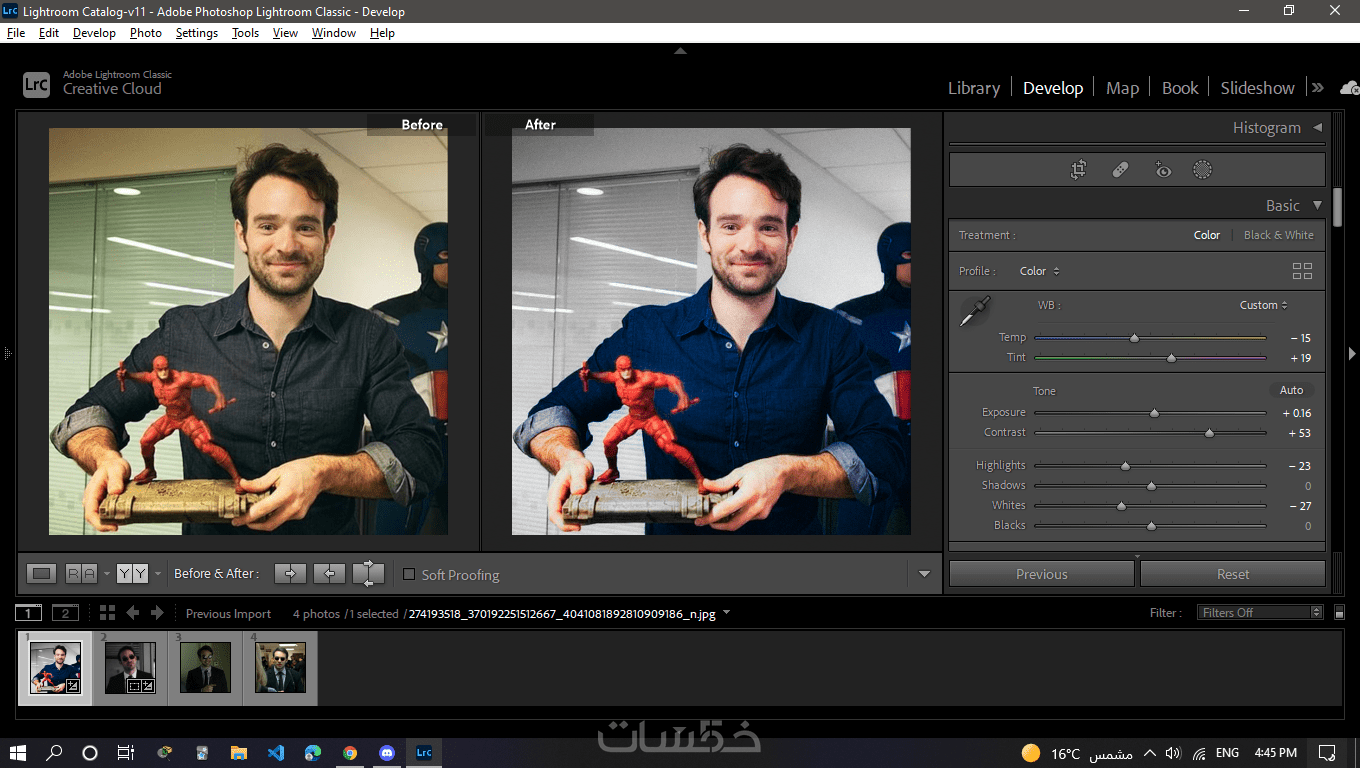Click main window display button 1
Screen dimensions: 1360x768
28,613
